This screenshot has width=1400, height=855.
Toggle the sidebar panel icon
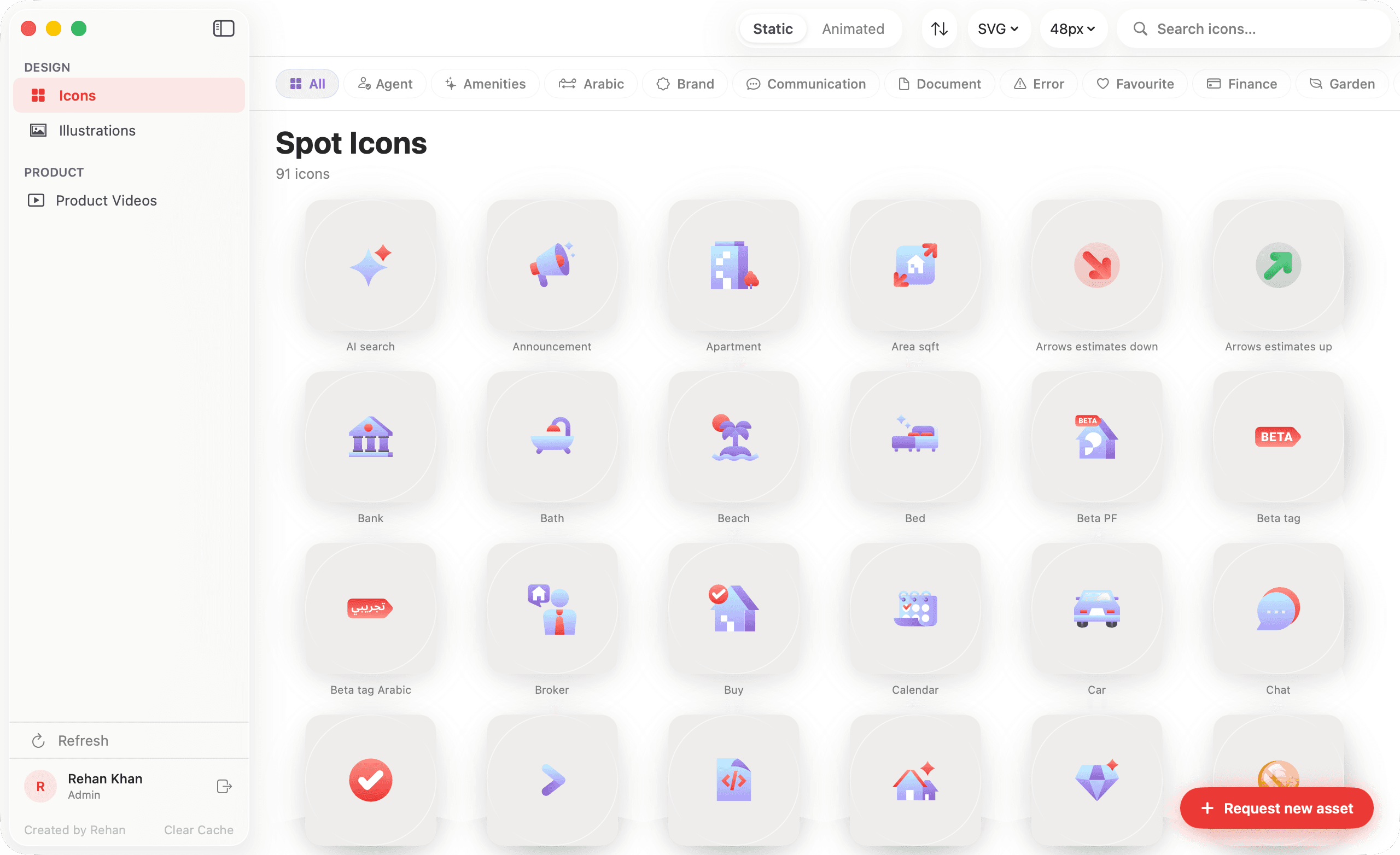click(x=223, y=28)
